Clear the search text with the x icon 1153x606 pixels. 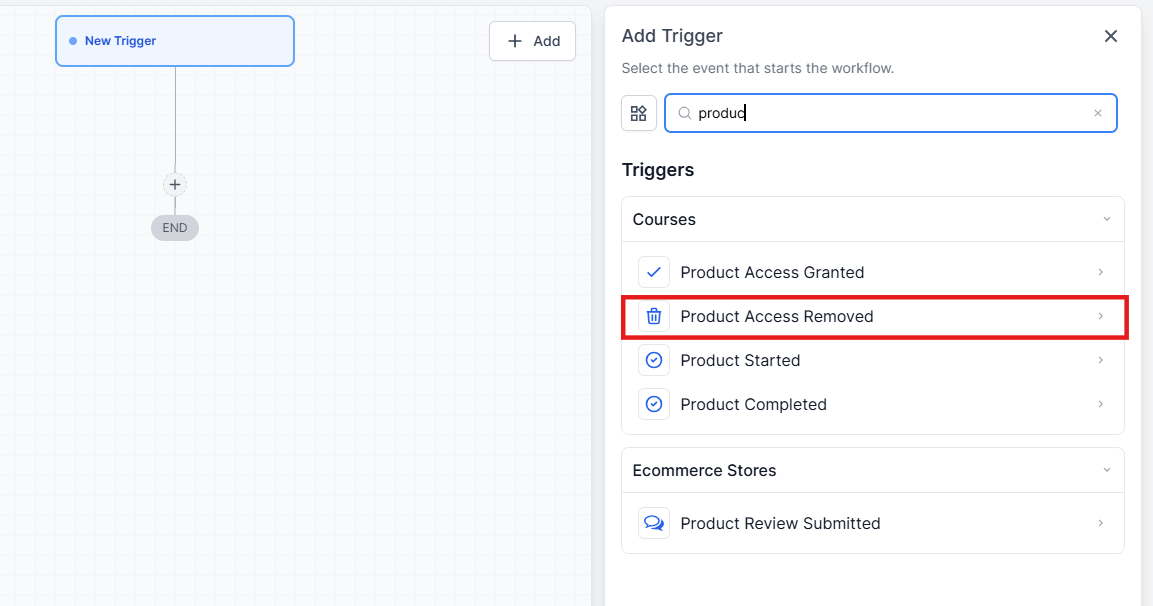(1097, 113)
